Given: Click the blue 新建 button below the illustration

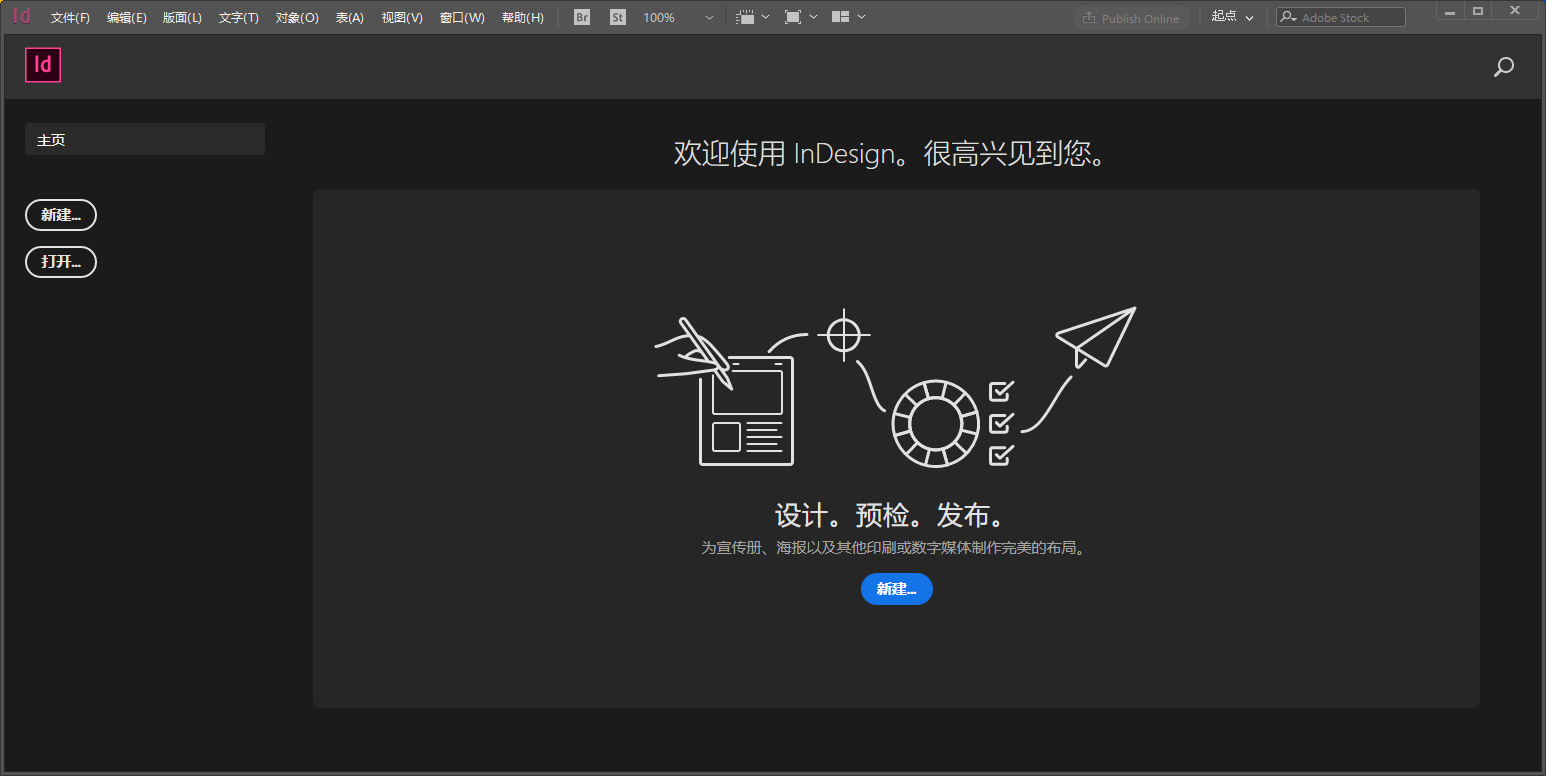Looking at the screenshot, I should [896, 589].
